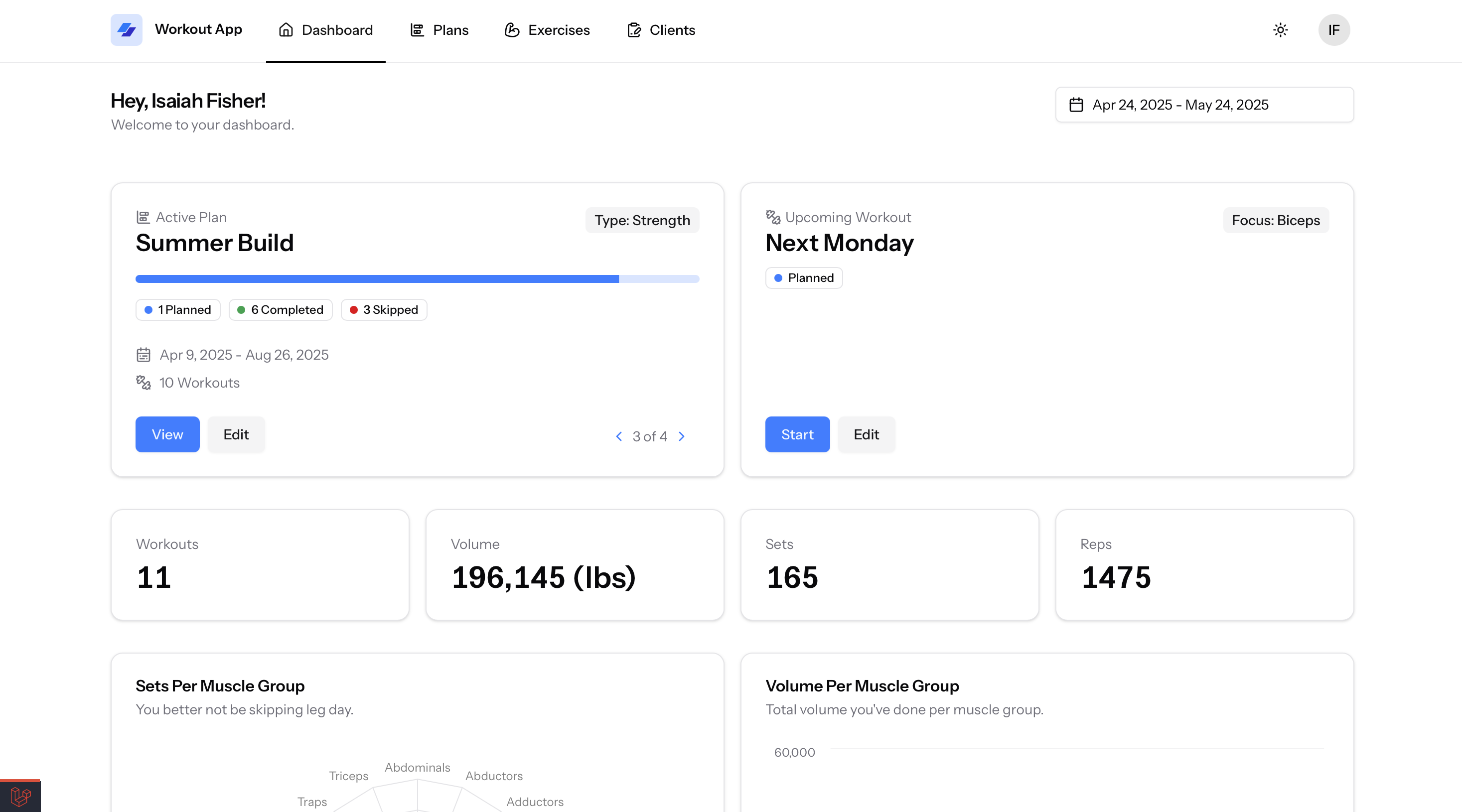Screen dimensions: 1462x812
Task: Click the Next Monday workout title
Action: point(840,243)
